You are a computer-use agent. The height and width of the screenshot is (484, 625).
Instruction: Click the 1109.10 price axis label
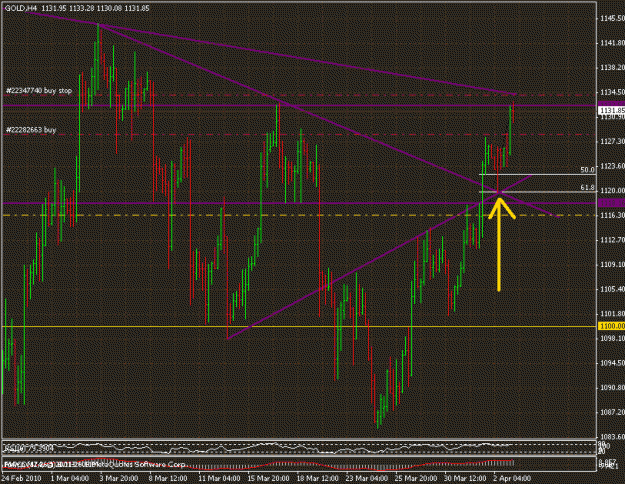click(612, 264)
